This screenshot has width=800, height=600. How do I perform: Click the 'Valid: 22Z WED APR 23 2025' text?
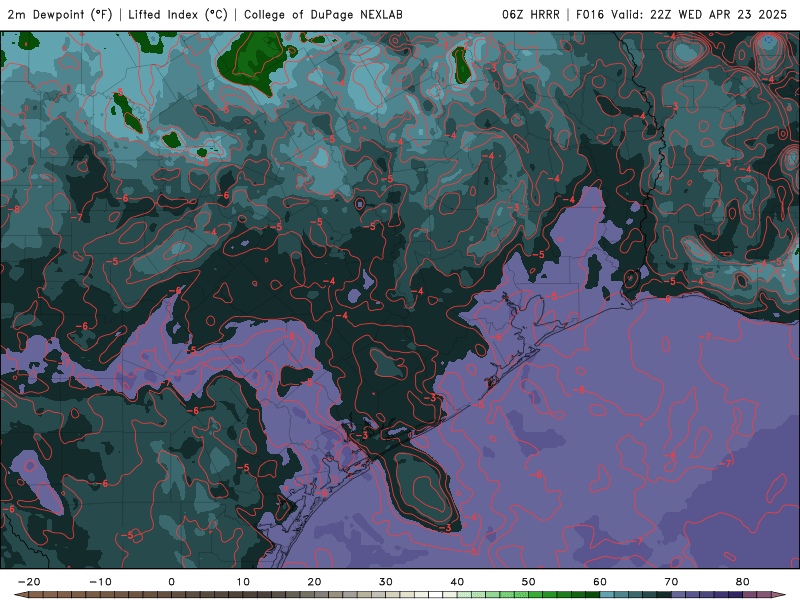[699, 14]
